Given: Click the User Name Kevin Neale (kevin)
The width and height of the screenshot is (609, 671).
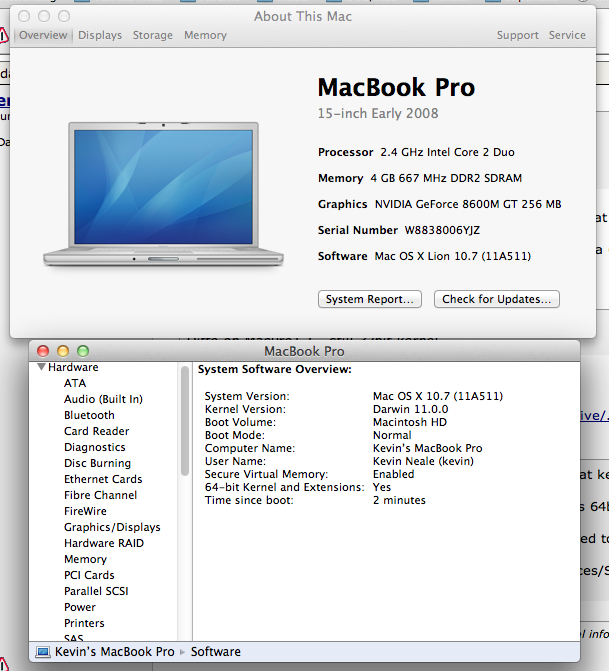Looking at the screenshot, I should [x=423, y=461].
